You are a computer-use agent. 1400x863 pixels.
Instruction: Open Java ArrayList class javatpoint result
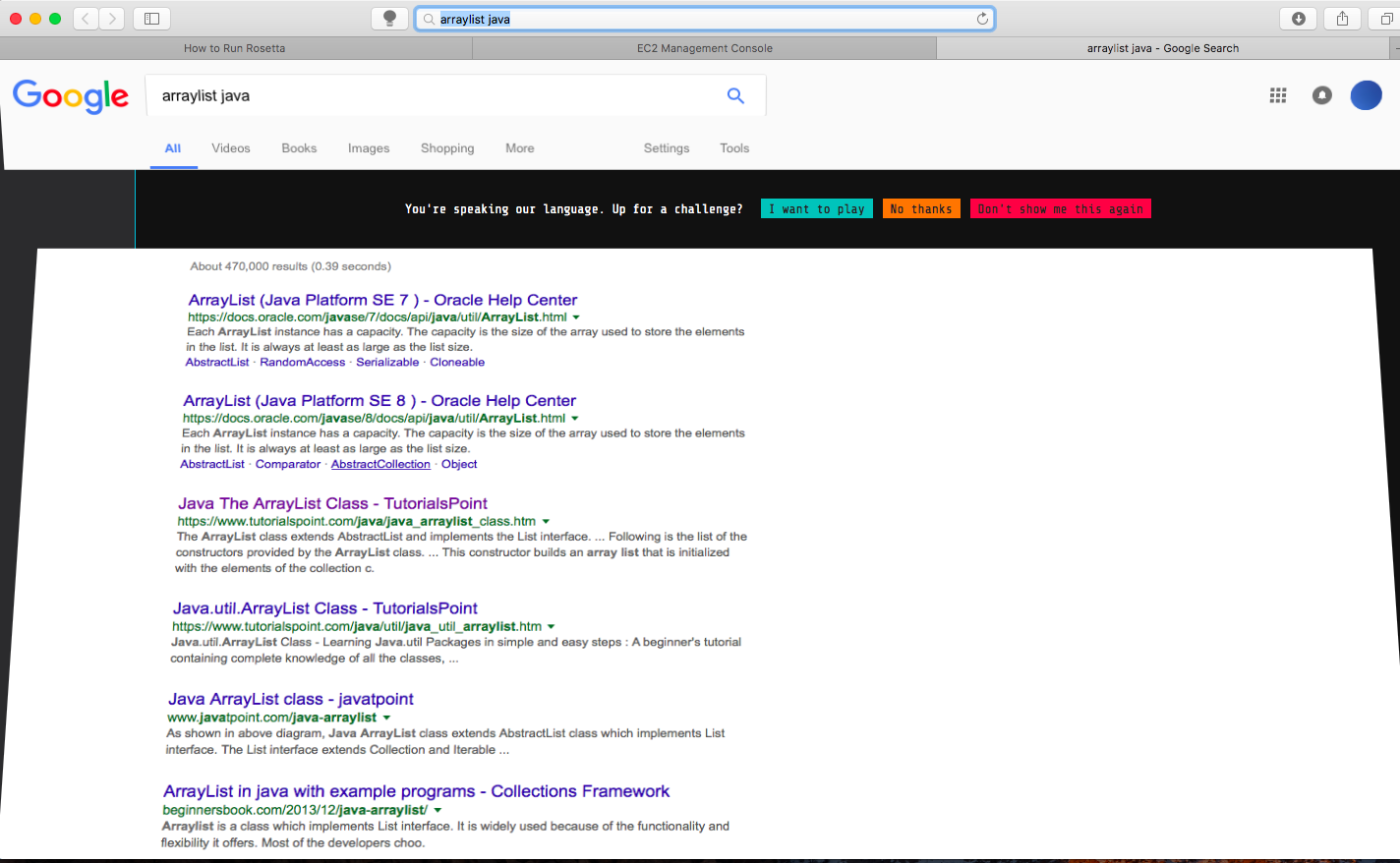click(291, 700)
